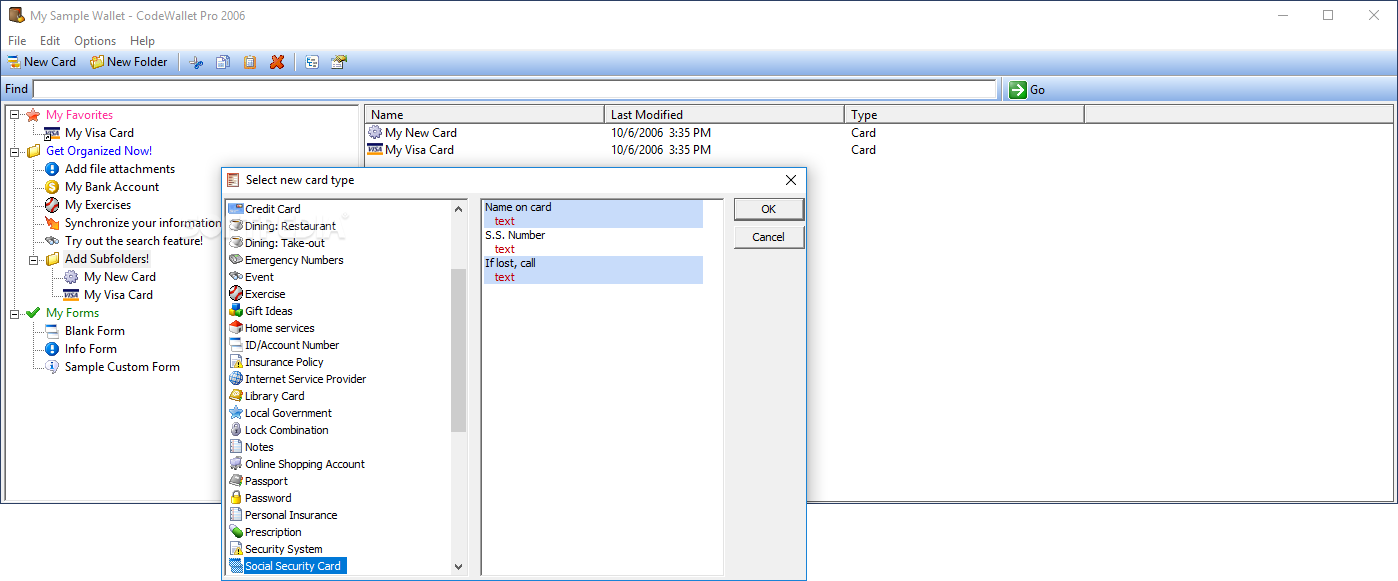Click the Credit Card type icon
This screenshot has width=1398, height=581.
pos(236,209)
